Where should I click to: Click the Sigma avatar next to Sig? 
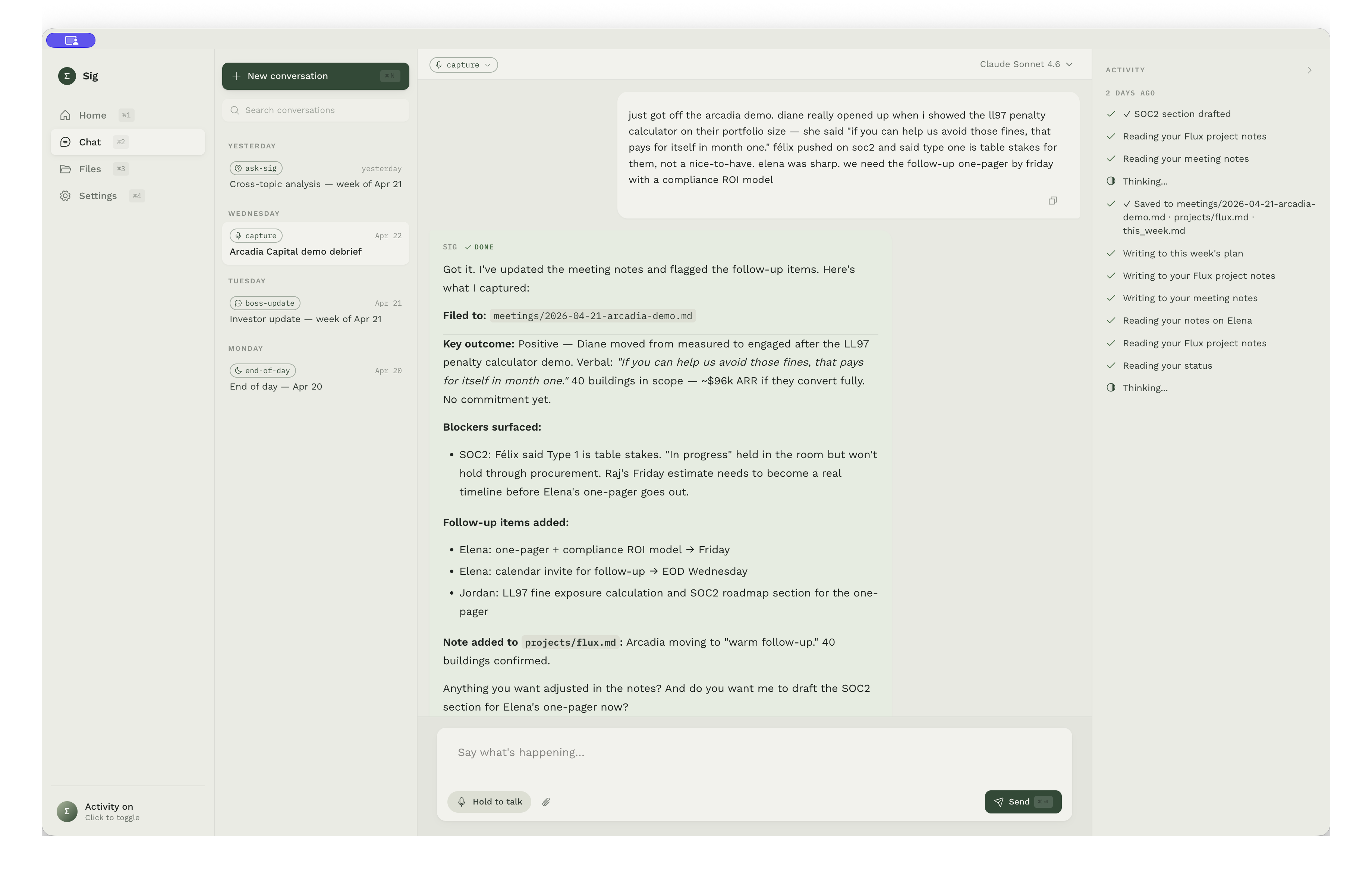[x=66, y=76]
